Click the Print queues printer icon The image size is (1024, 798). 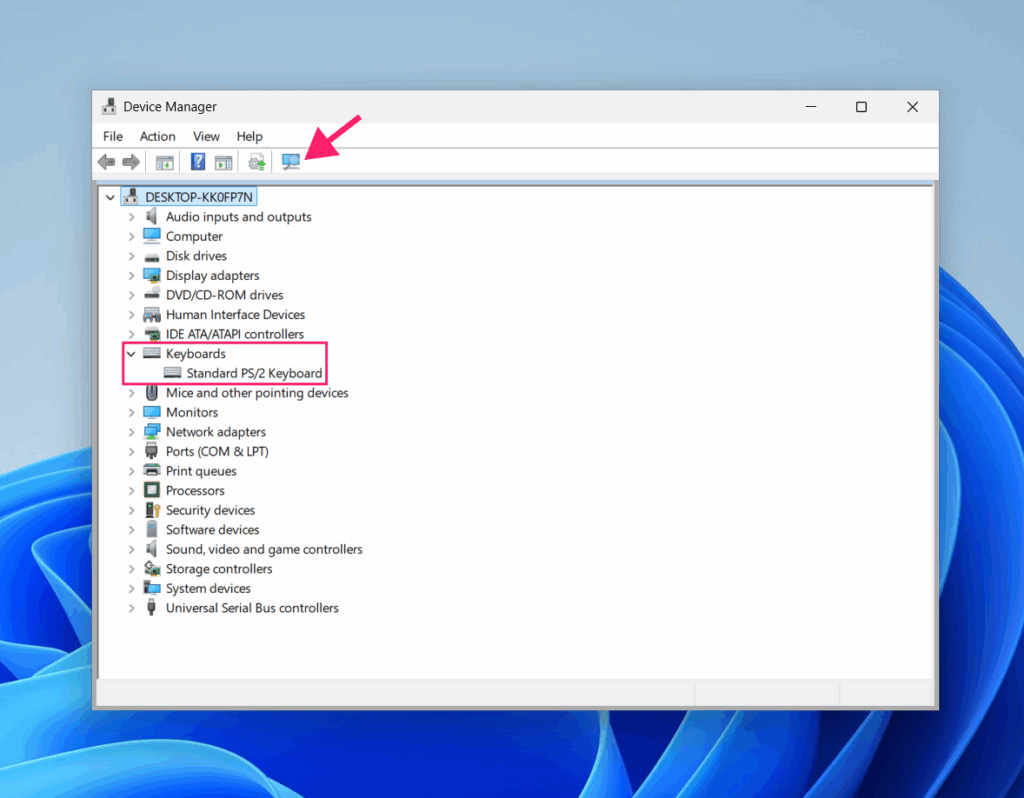[152, 470]
